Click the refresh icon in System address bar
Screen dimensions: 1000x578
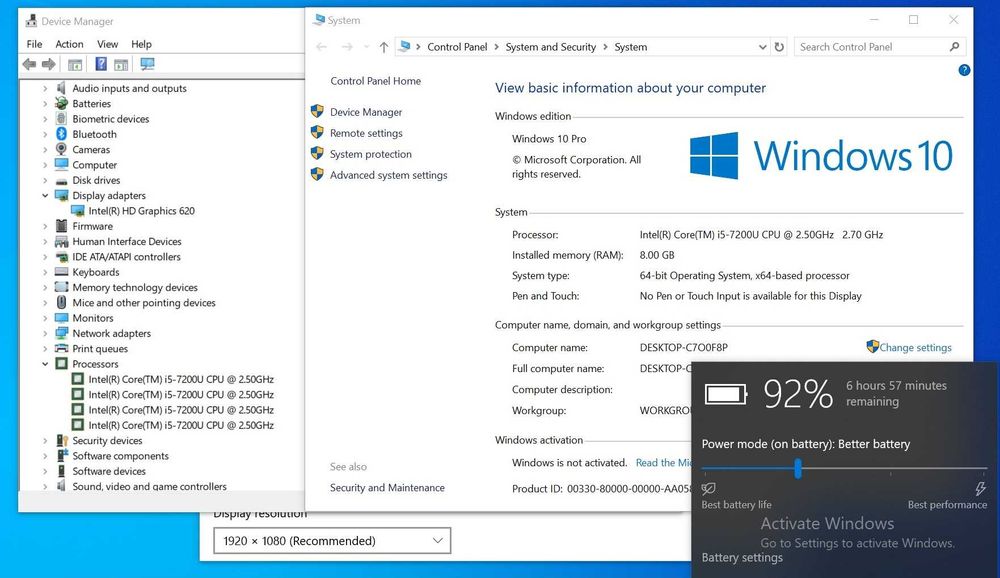click(x=779, y=47)
